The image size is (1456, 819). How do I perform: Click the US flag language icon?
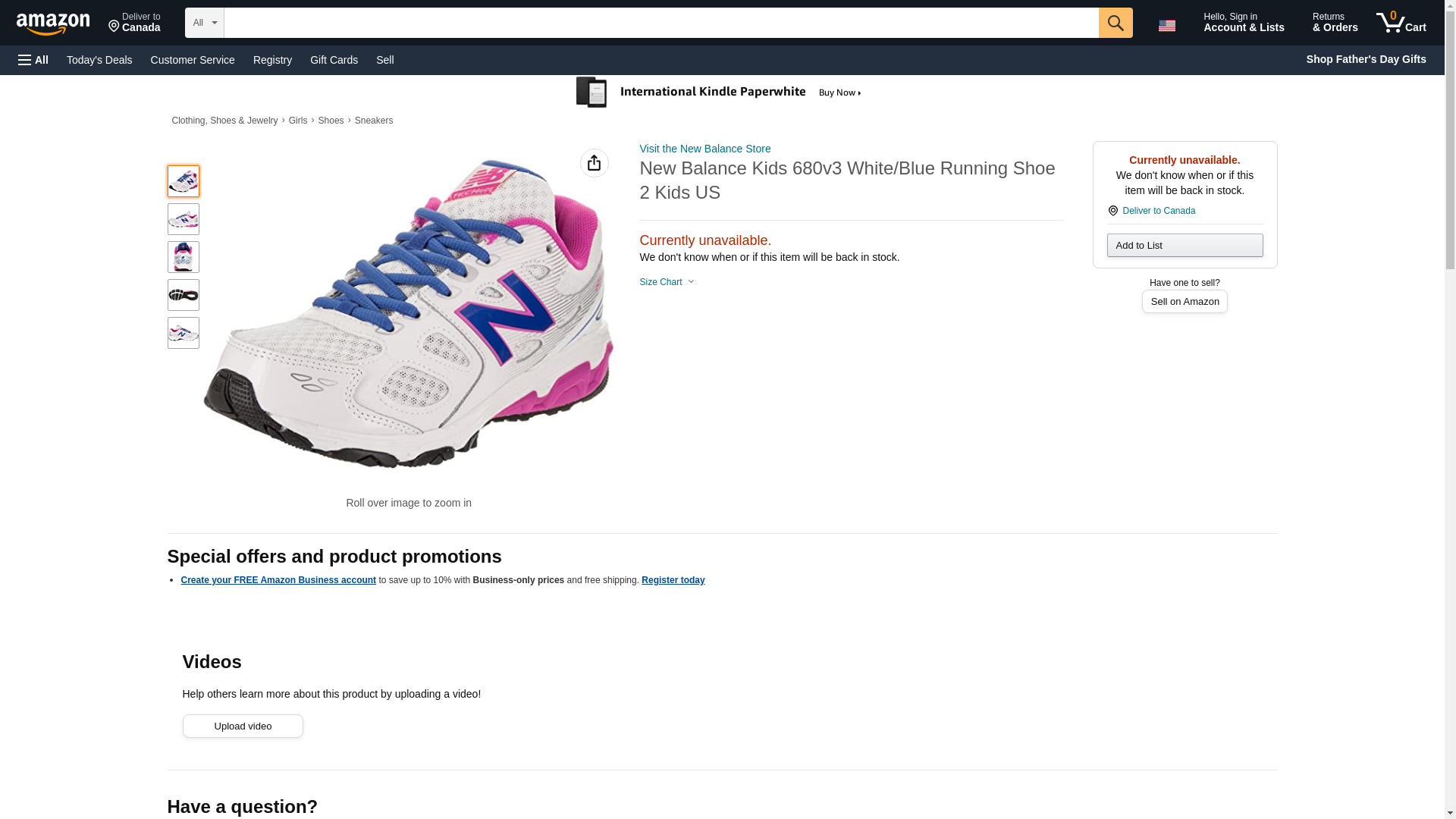point(1166,26)
